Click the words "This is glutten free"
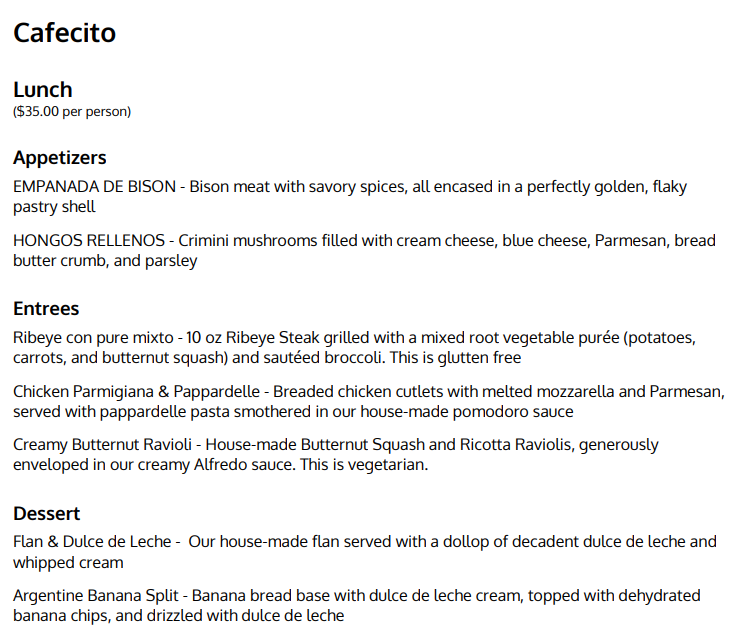Viewport: 738px width, 639px height. 456,358
